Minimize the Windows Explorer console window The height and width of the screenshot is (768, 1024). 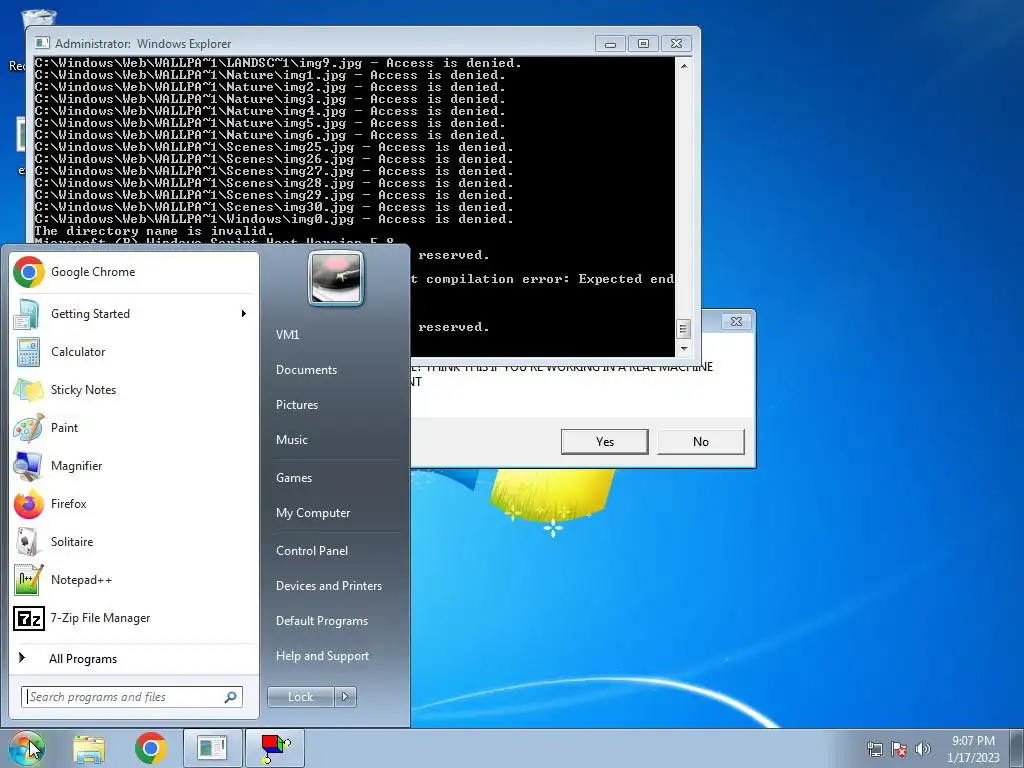(610, 44)
